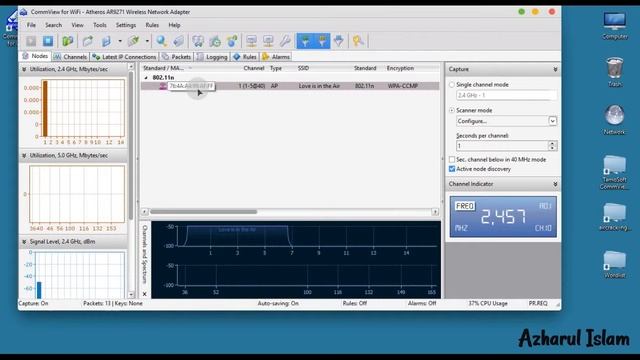This screenshot has height=360, width=640.
Task: Click the Encryption column header
Action: [400, 68]
